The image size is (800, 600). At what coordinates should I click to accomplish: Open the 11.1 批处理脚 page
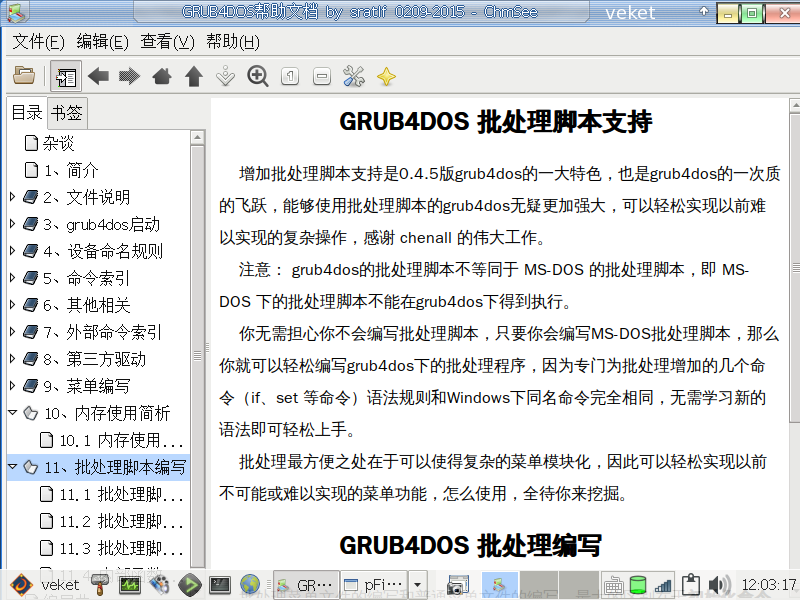(121, 494)
